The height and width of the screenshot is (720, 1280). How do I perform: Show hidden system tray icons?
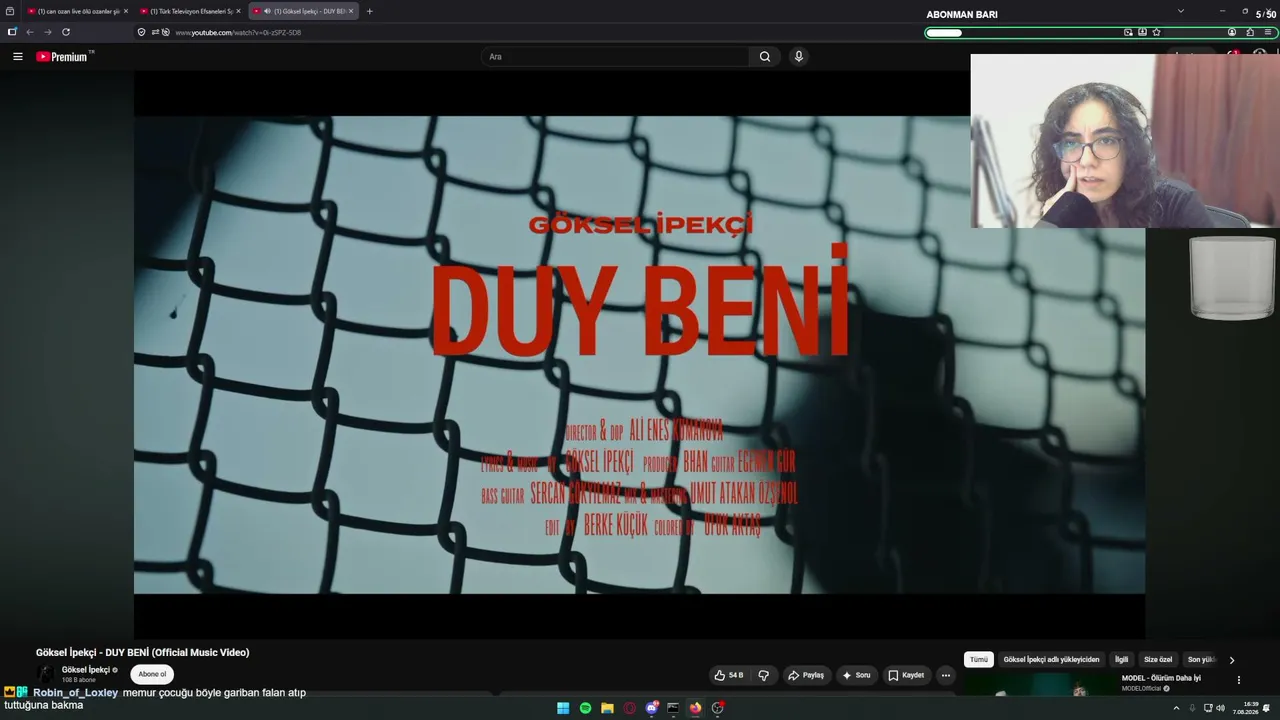1176,708
